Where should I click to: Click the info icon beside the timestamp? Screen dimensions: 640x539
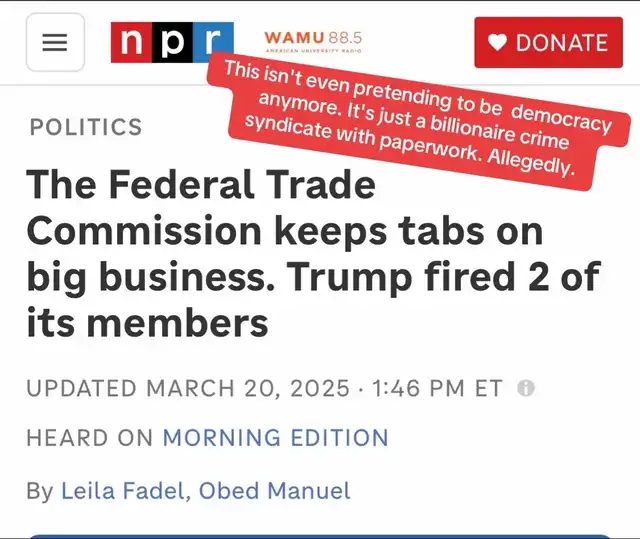(526, 388)
